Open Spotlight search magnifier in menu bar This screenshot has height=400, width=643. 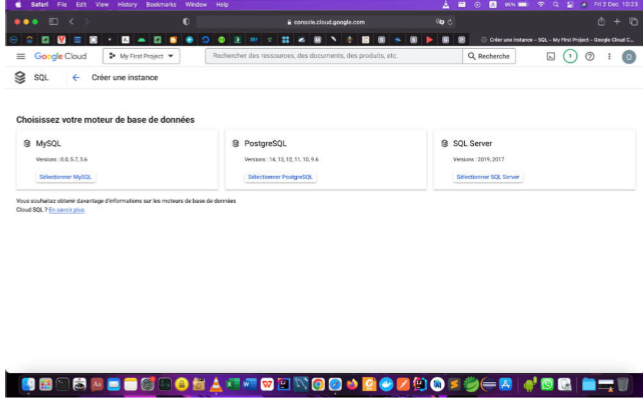point(556,5)
